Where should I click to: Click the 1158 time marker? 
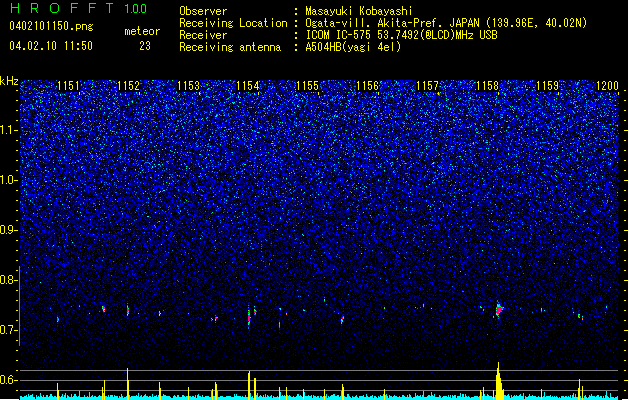pyautogui.click(x=487, y=86)
